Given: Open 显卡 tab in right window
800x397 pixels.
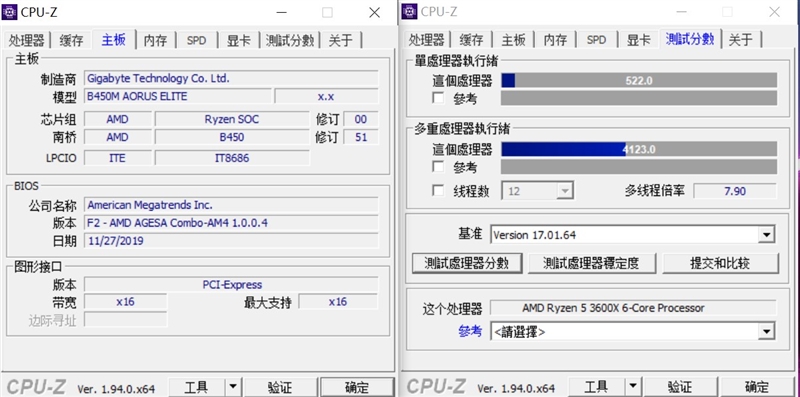Looking at the screenshot, I should 638,40.
